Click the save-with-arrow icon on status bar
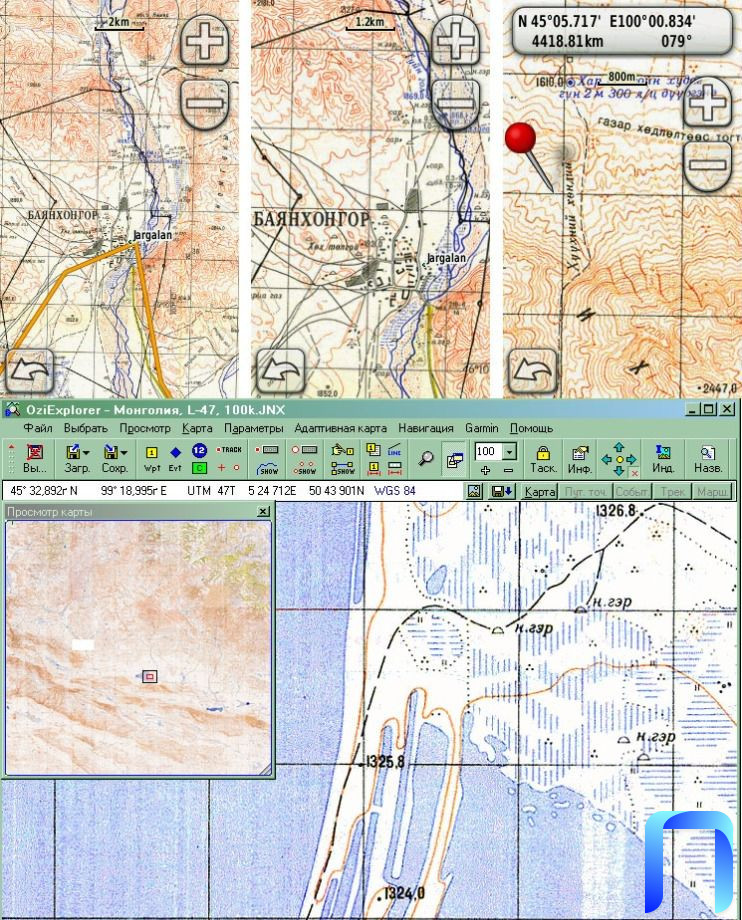 tap(502, 491)
